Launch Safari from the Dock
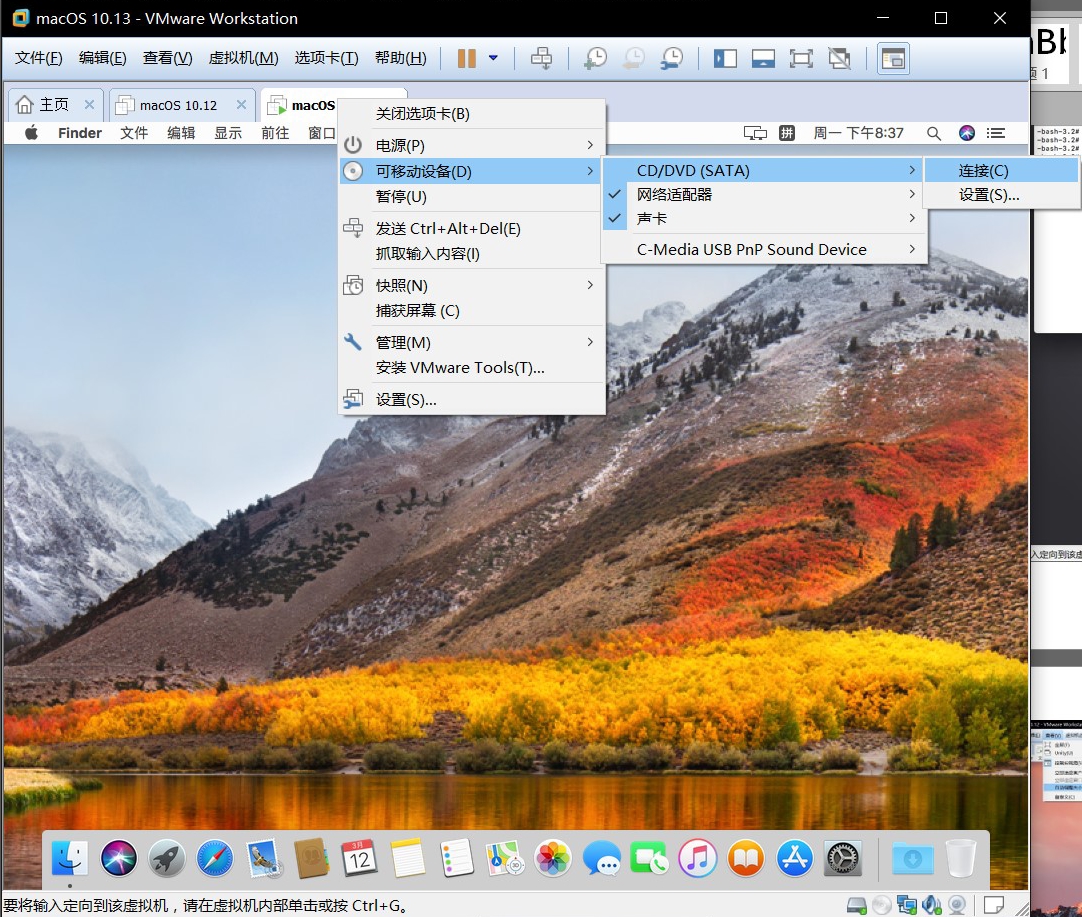This screenshot has width=1082, height=917. coord(215,859)
